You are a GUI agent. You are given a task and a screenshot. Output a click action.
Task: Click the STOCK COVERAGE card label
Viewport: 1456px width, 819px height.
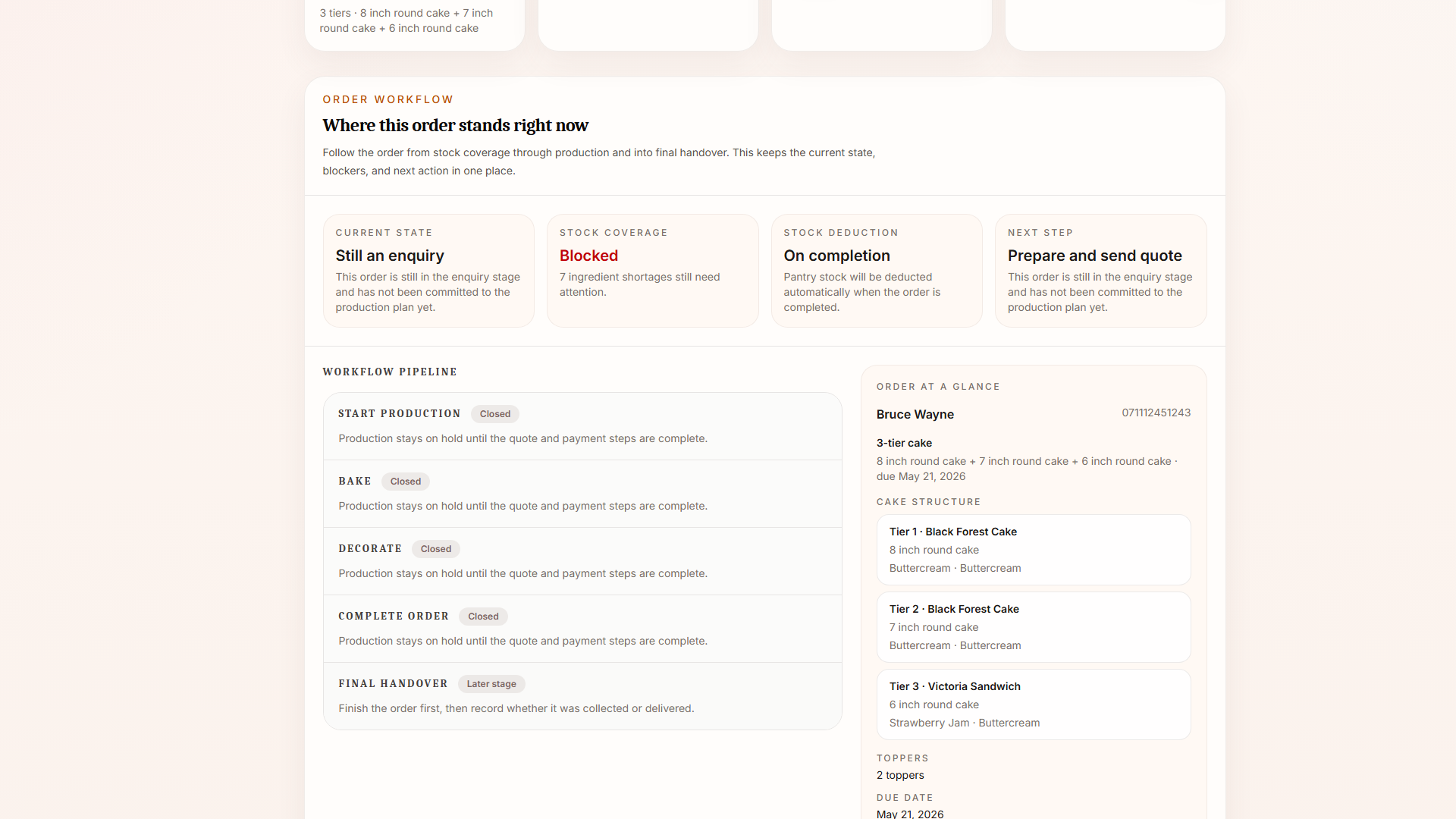click(x=613, y=233)
